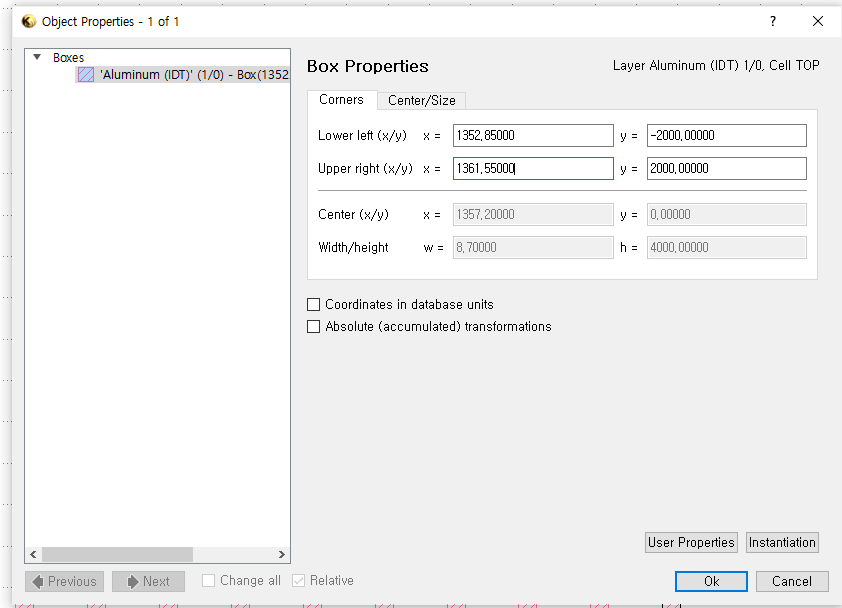
Task: Click the KLayout app icon in title bar
Action: [x=28, y=21]
